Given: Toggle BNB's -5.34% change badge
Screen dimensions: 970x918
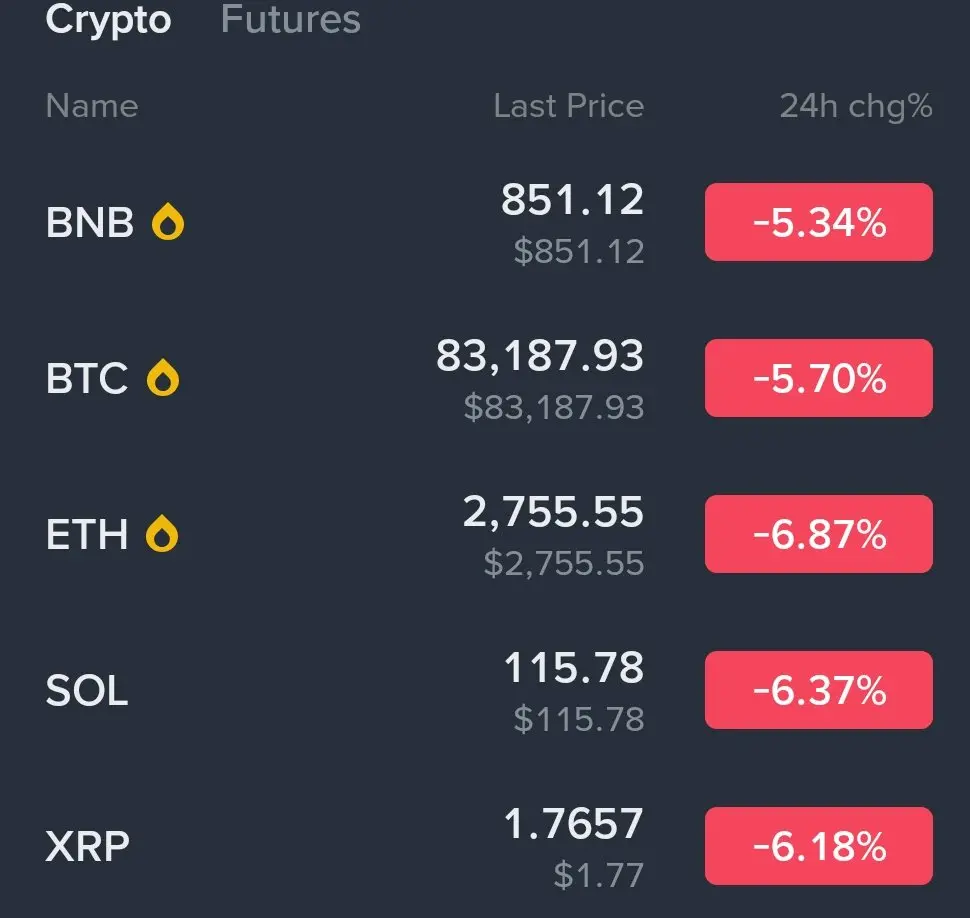Looking at the screenshot, I should coord(818,222).
